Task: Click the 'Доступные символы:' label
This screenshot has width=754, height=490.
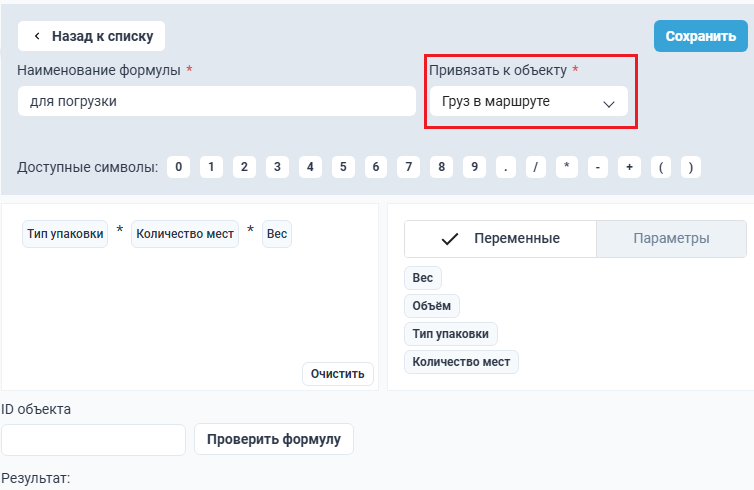Action: tap(88, 167)
